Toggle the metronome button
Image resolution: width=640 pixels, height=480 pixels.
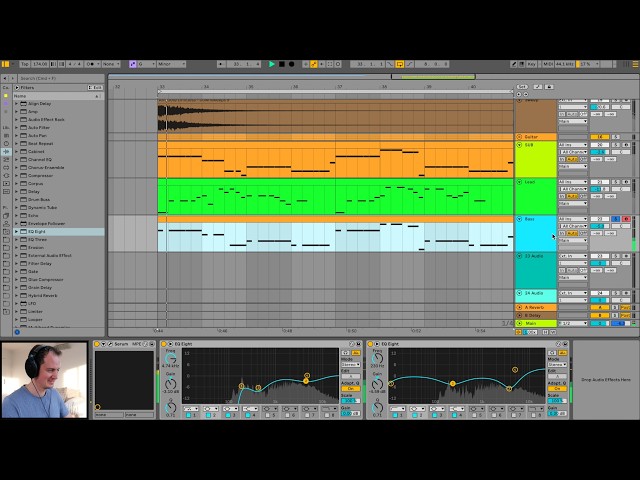(91, 64)
